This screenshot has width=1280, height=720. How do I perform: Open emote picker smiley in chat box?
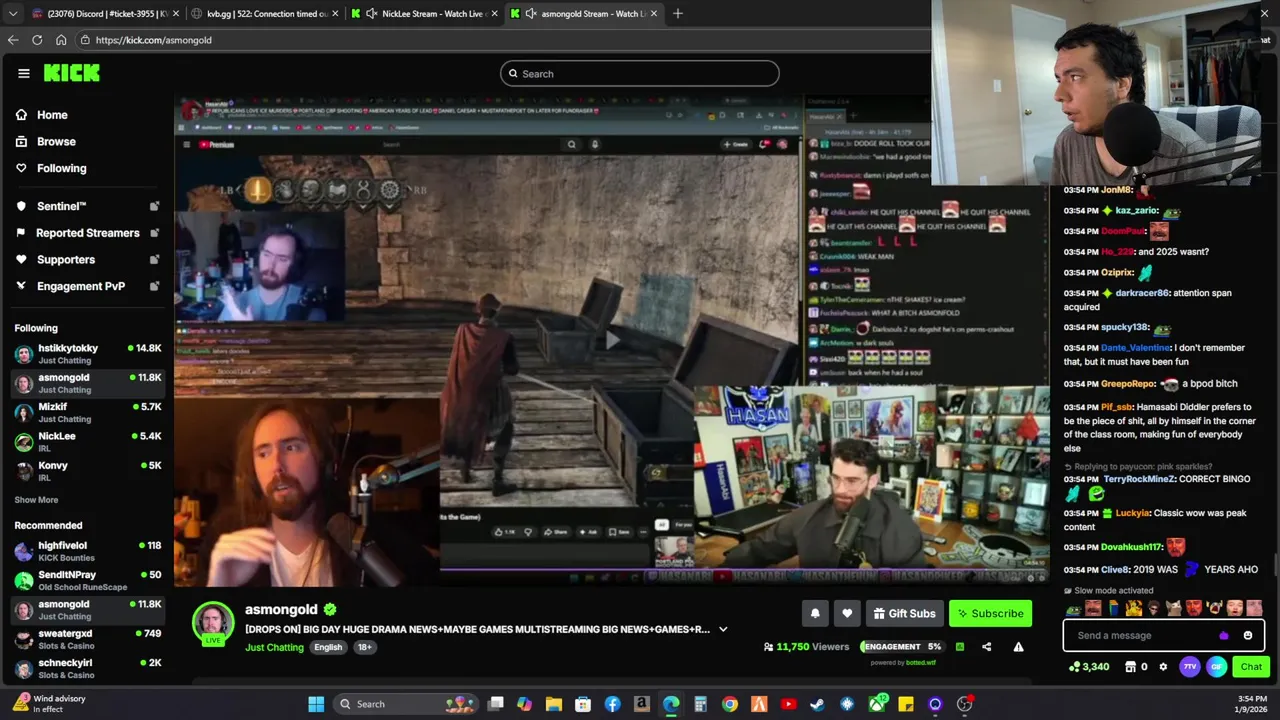click(x=1248, y=635)
